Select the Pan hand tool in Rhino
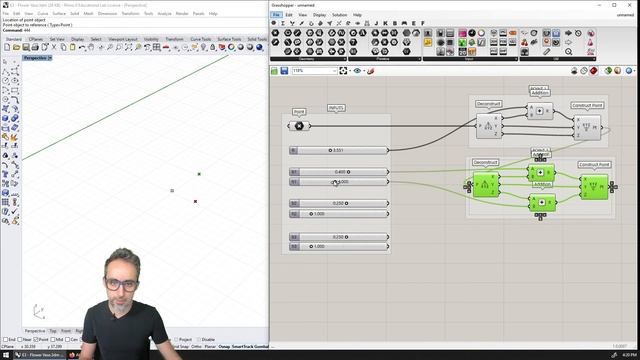 pos(91,48)
